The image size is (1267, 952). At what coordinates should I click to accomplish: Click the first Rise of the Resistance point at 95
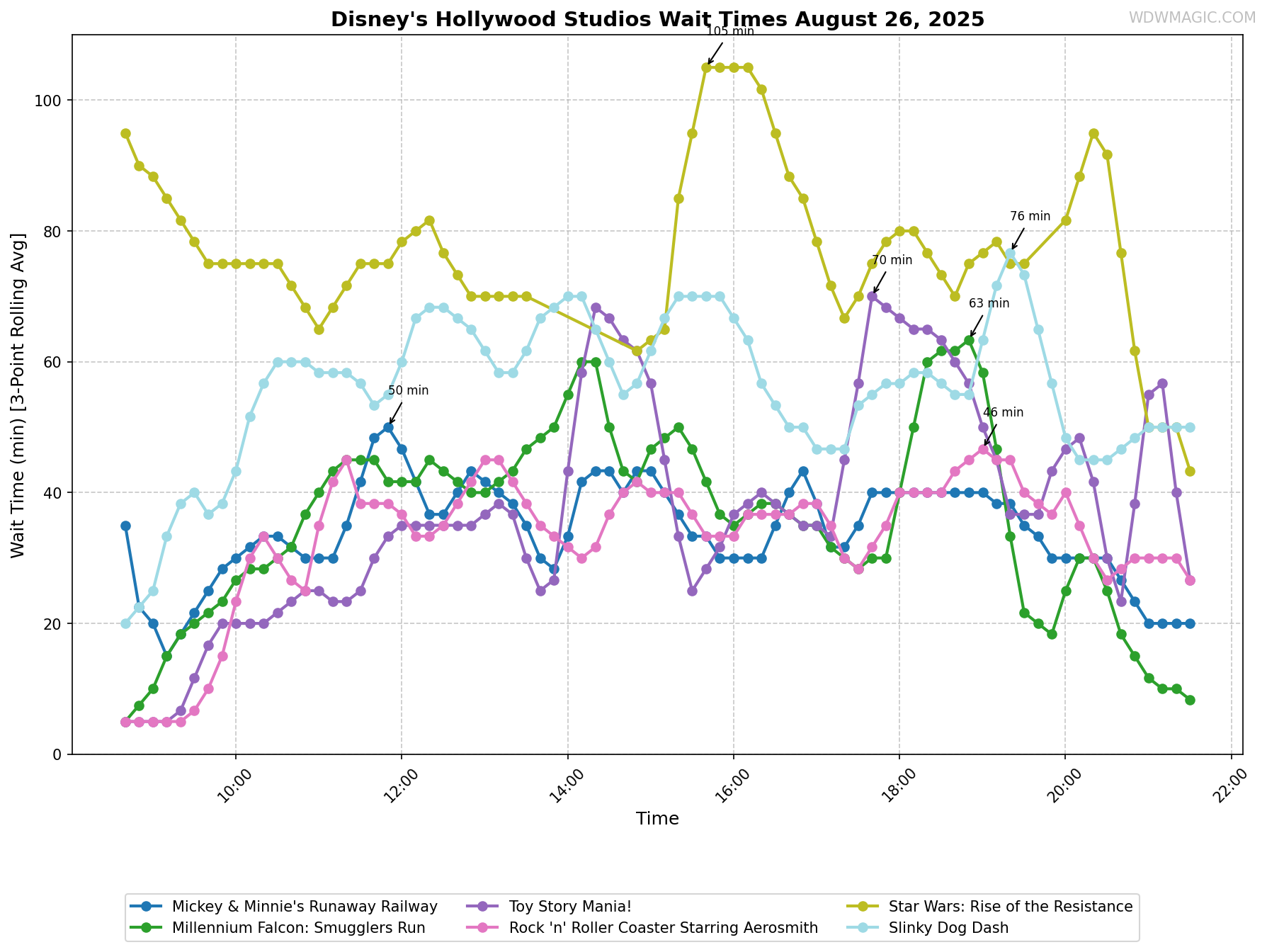tap(125, 133)
